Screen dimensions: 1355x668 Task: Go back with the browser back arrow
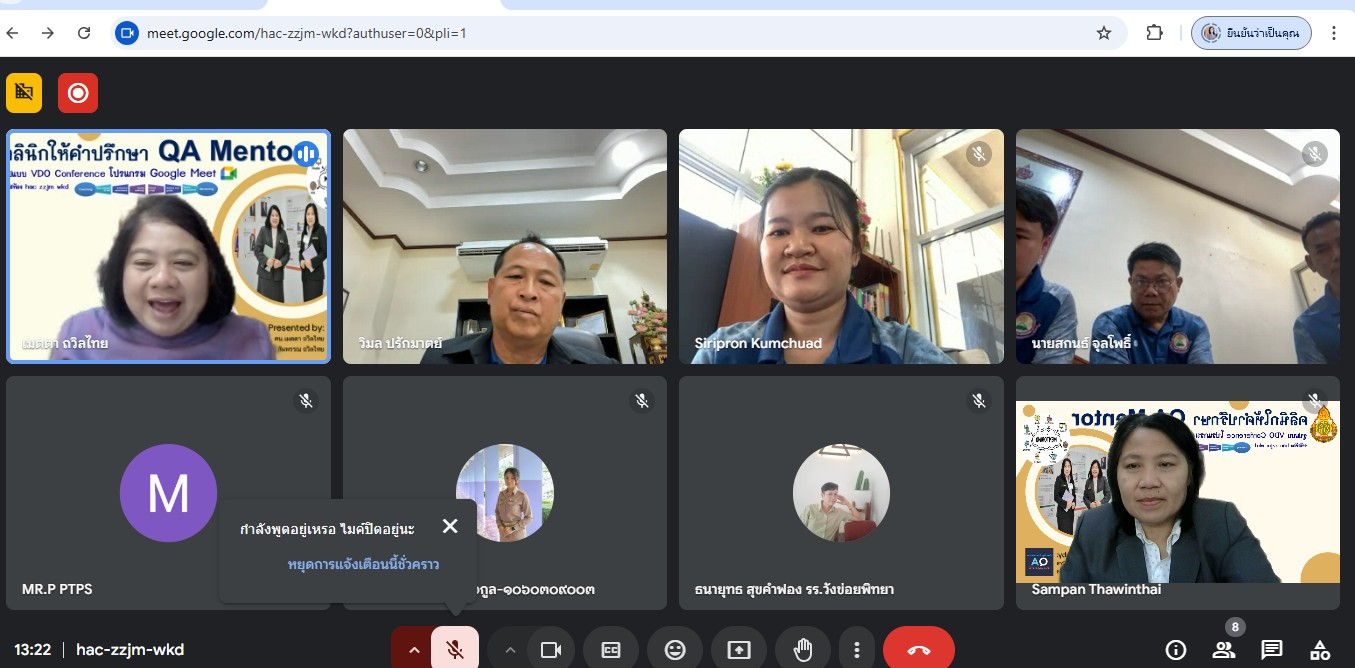coord(12,33)
